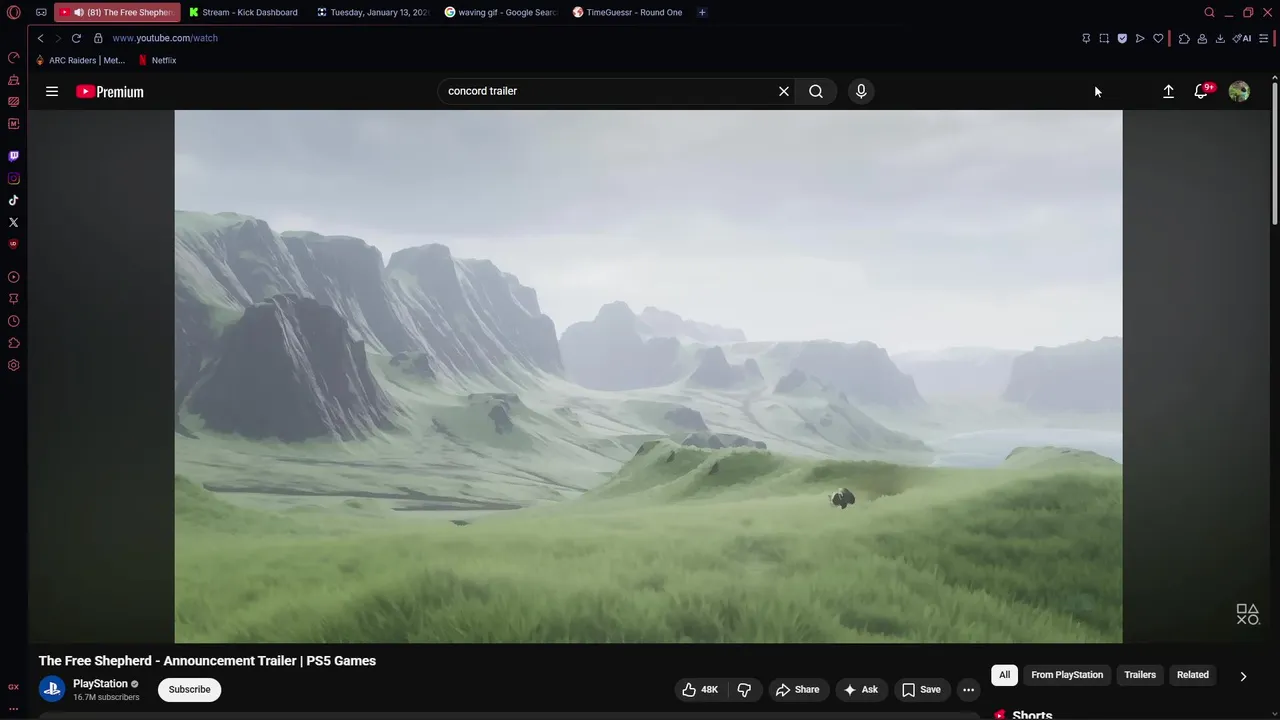1280x720 pixels.
Task: Open a new browser tab
Action: (x=702, y=13)
